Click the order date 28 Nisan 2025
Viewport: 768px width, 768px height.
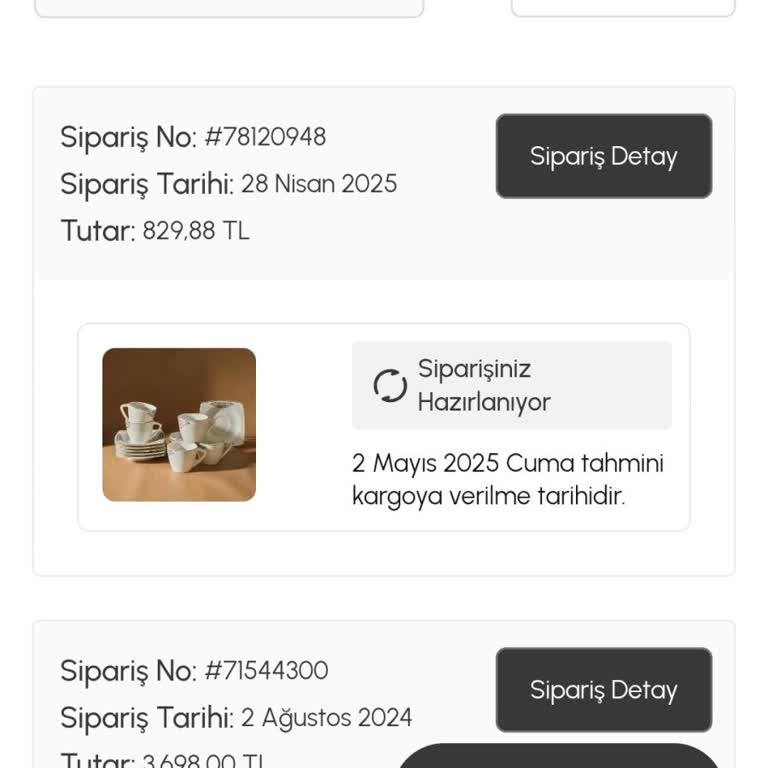(318, 184)
